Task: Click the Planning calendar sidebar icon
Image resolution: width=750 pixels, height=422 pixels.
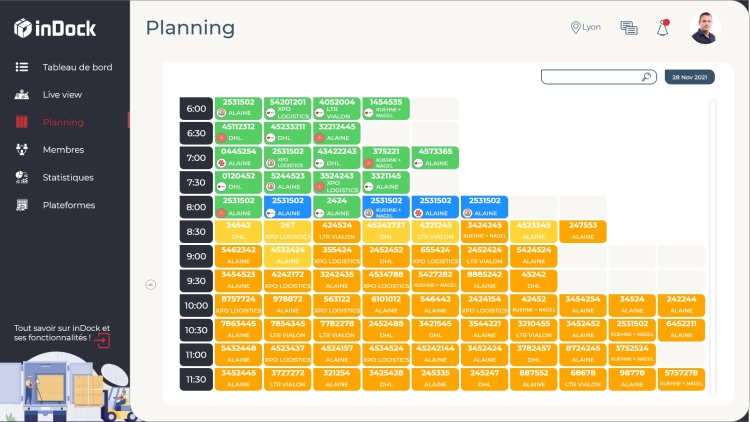Action: 21,122
